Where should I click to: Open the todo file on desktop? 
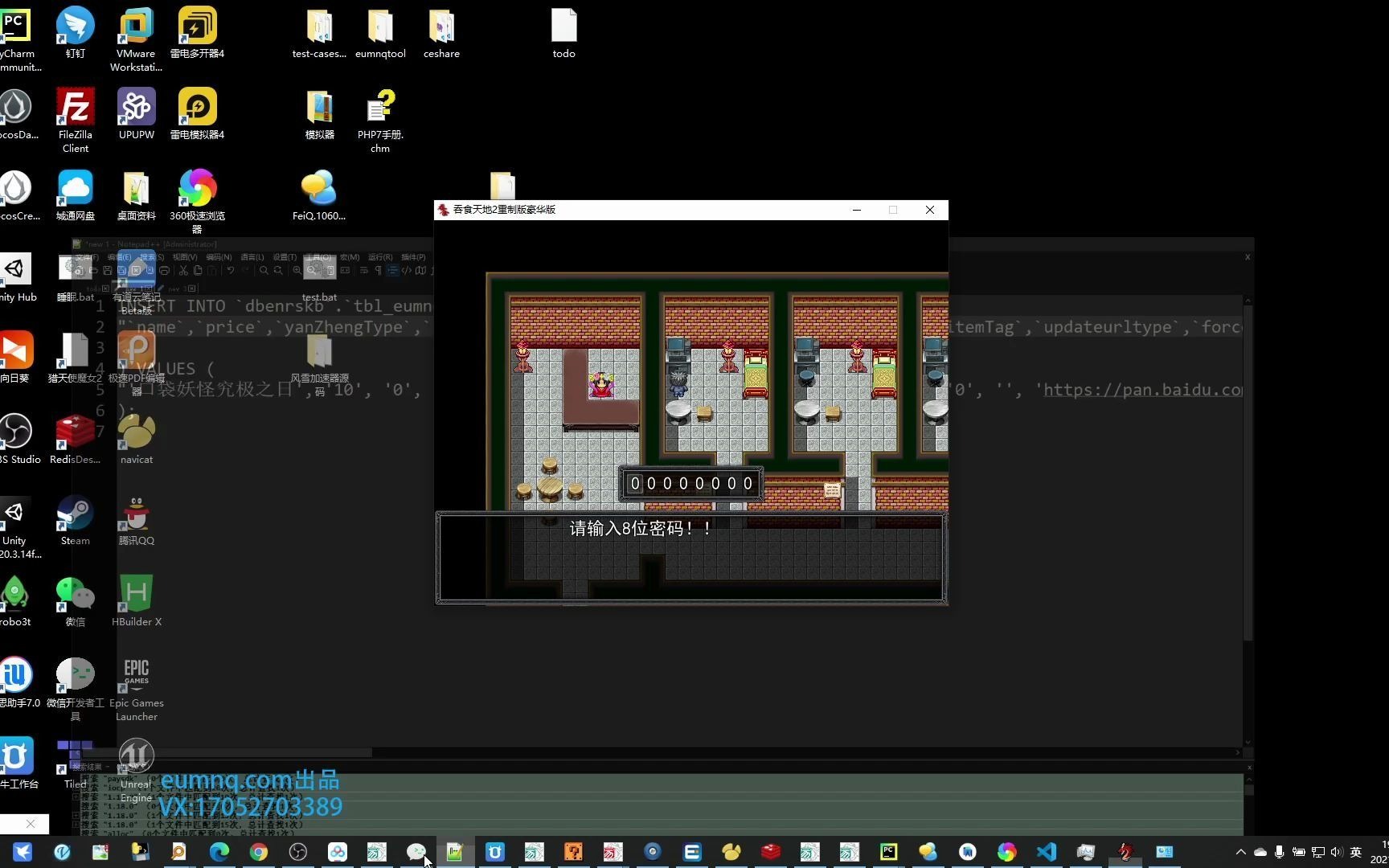coord(563,33)
